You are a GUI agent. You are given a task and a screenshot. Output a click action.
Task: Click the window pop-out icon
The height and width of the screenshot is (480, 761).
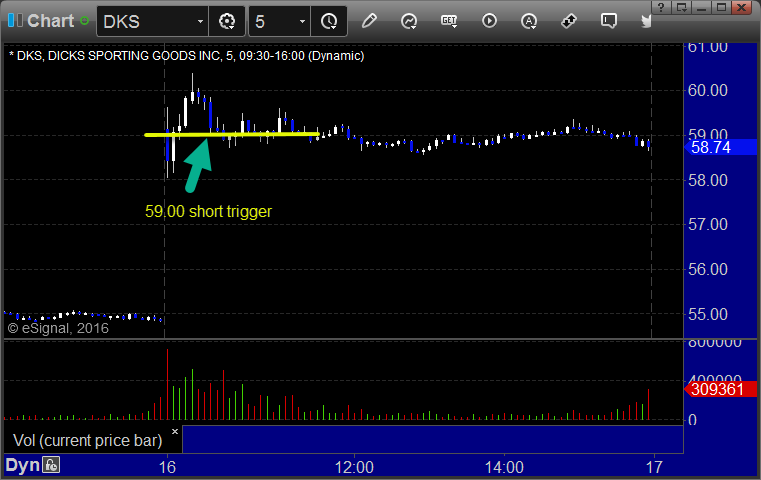[x=681, y=7]
